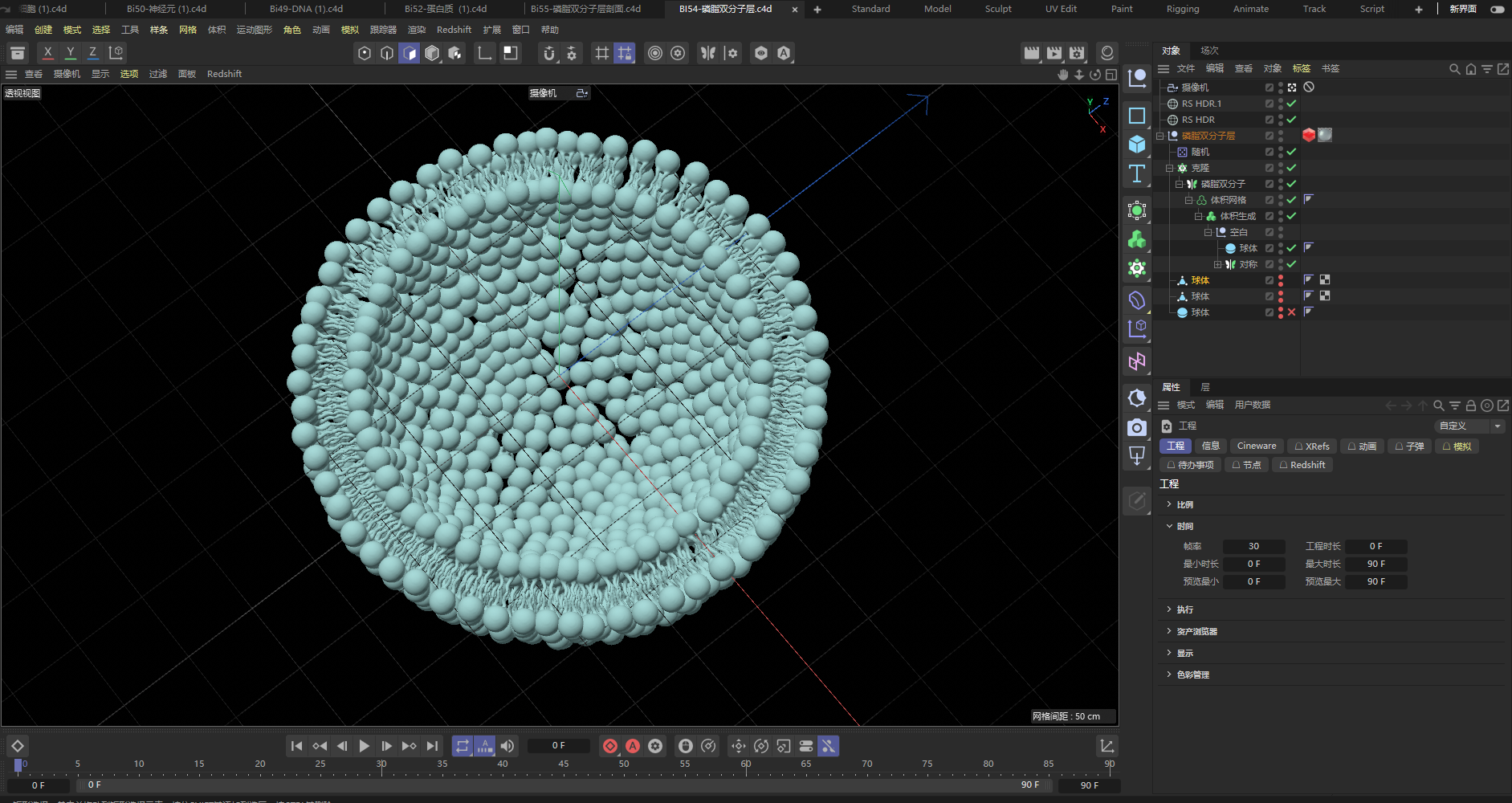The width and height of the screenshot is (1512, 803).
Task: Click the grey material sphere tag on 磷脂双分子层
Action: (x=1325, y=135)
